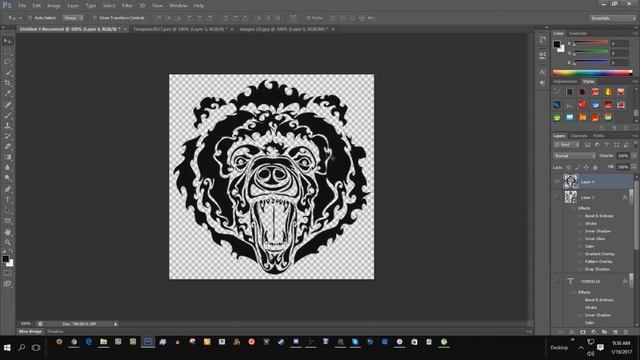Select the Dodge tool
The height and width of the screenshot is (360, 640).
7,178
